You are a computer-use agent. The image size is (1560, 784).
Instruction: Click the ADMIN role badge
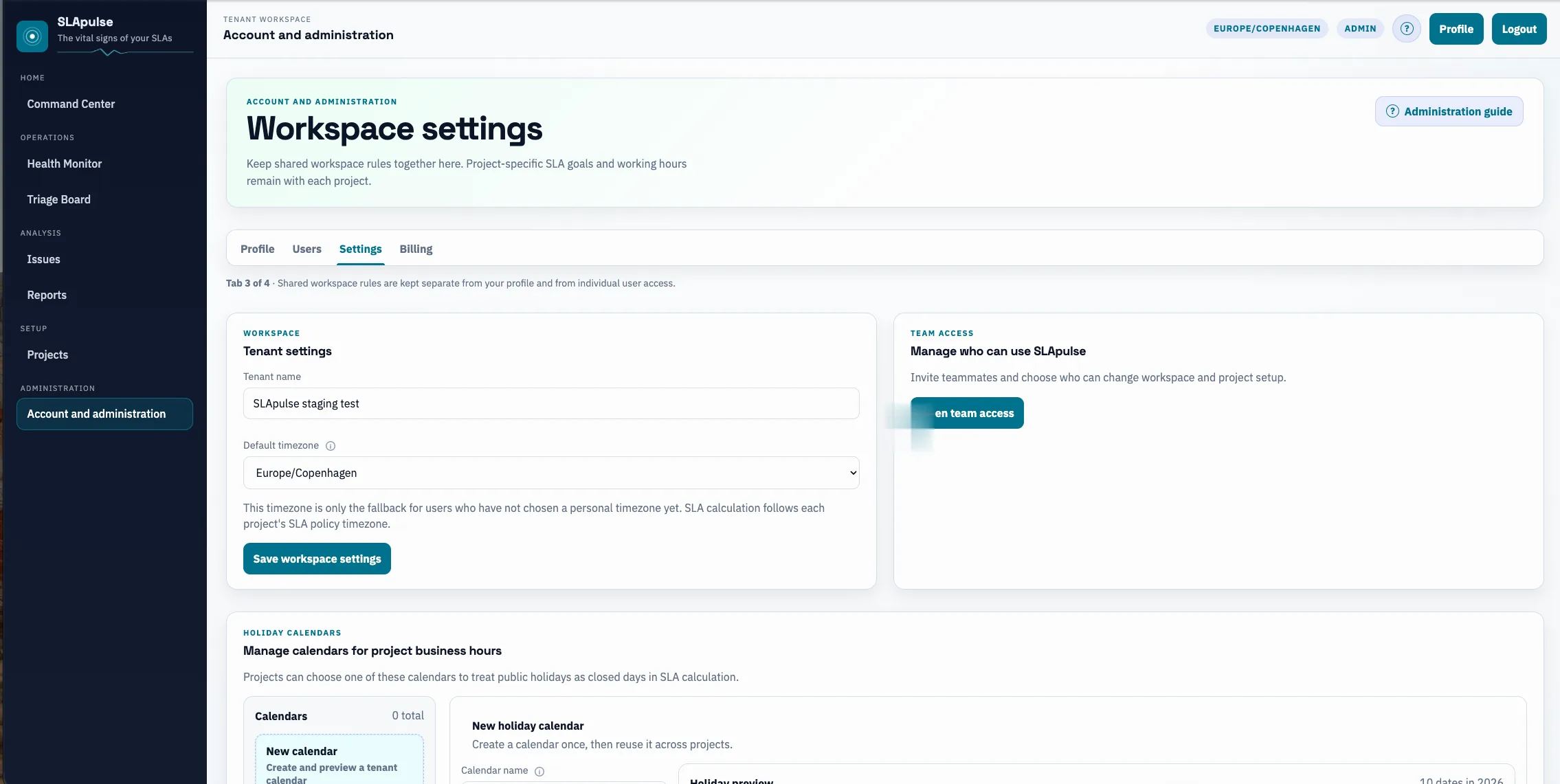[x=1360, y=29]
